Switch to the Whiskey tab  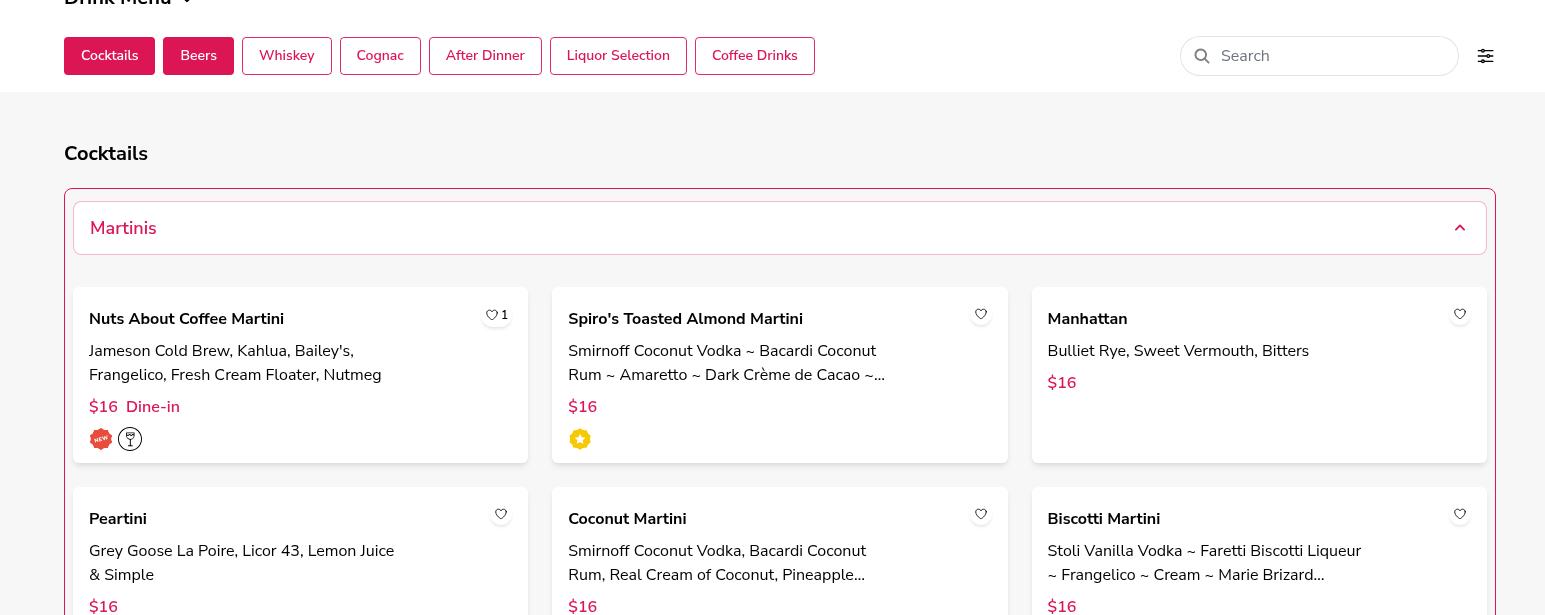coord(286,56)
